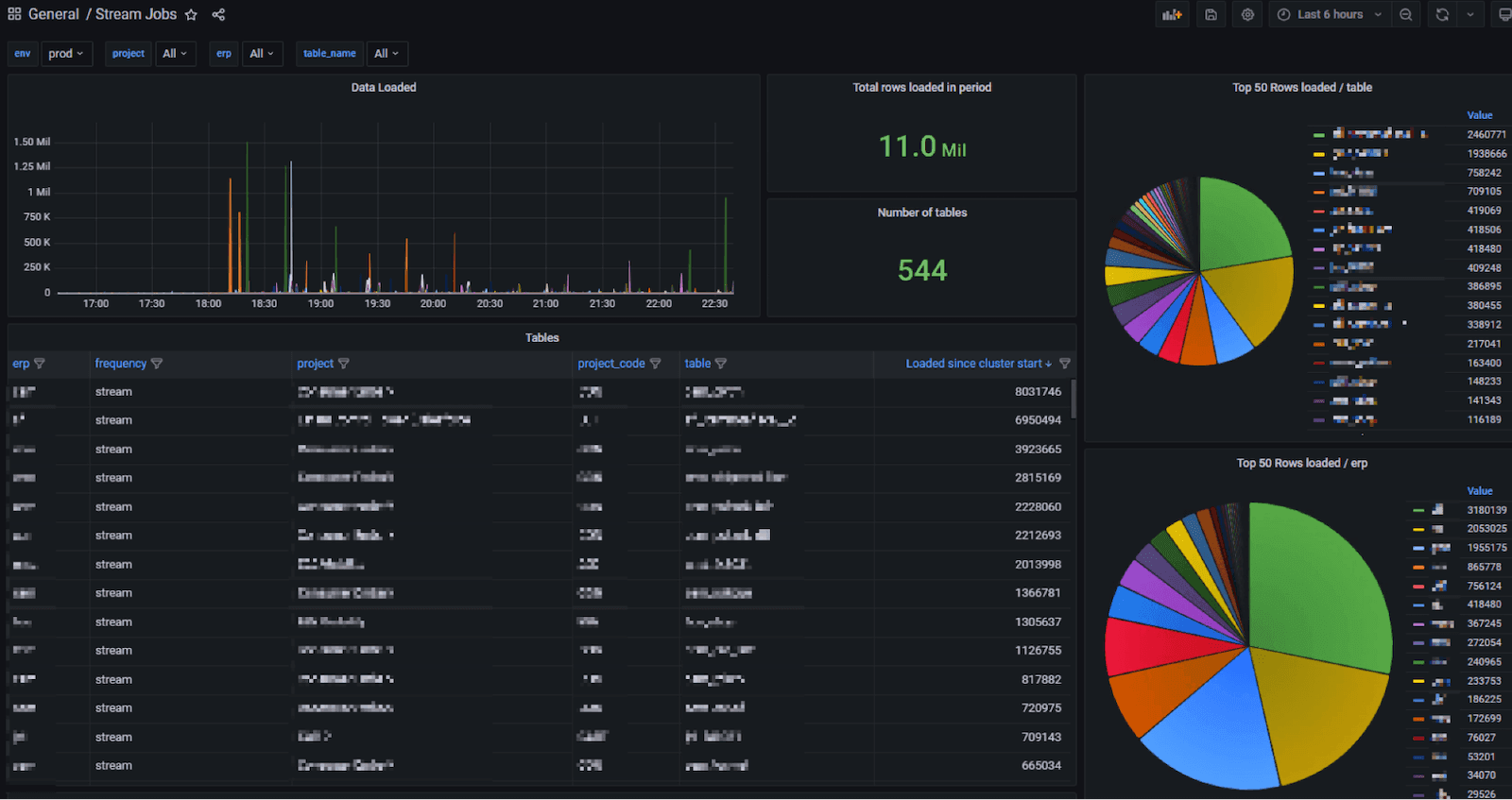Open the env prod dropdown
This screenshot has width=1512, height=800.
point(67,54)
